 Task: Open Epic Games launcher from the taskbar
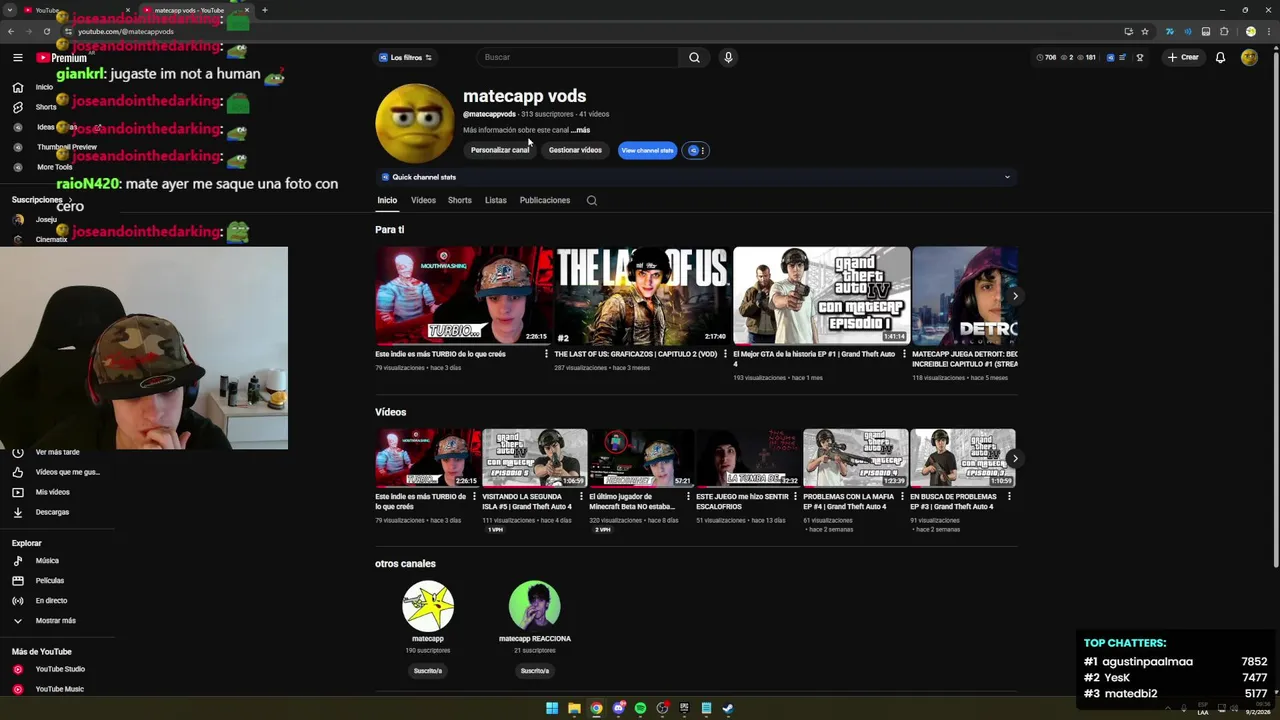click(684, 708)
